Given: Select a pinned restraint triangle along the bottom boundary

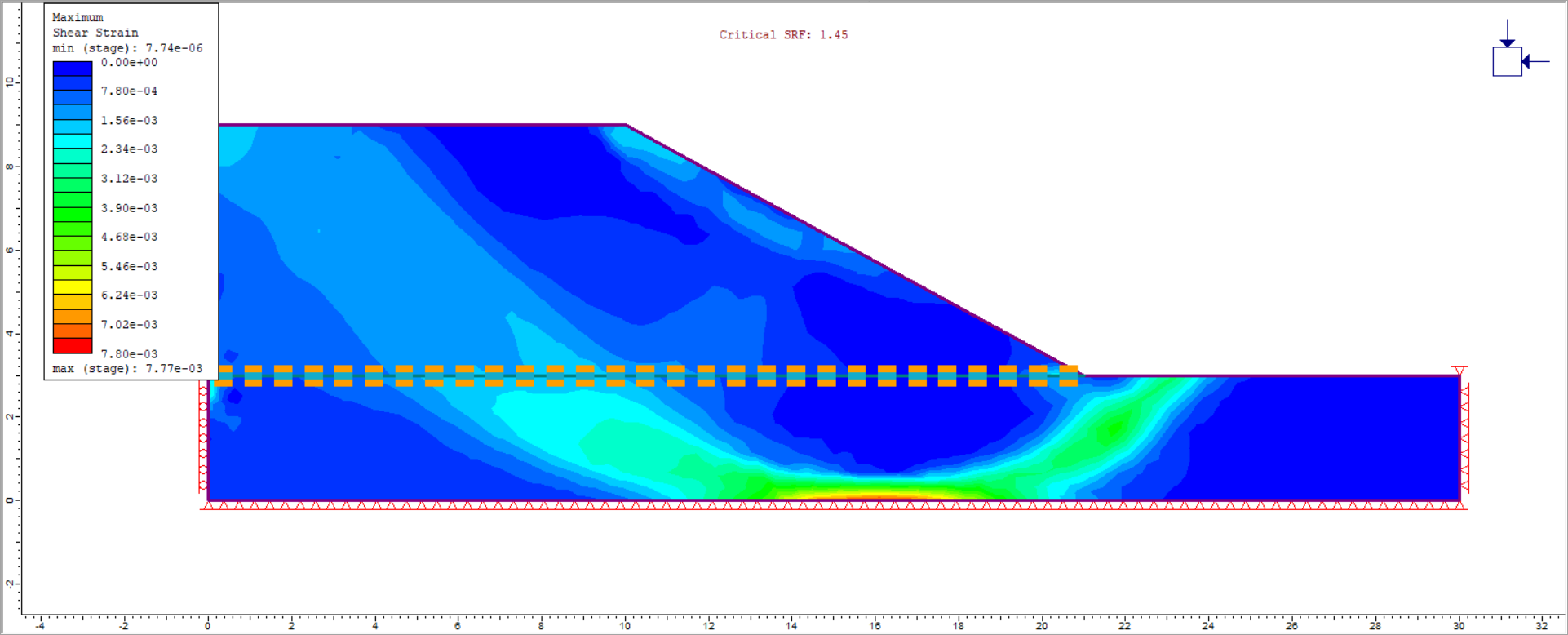Looking at the screenshot, I should [571, 506].
